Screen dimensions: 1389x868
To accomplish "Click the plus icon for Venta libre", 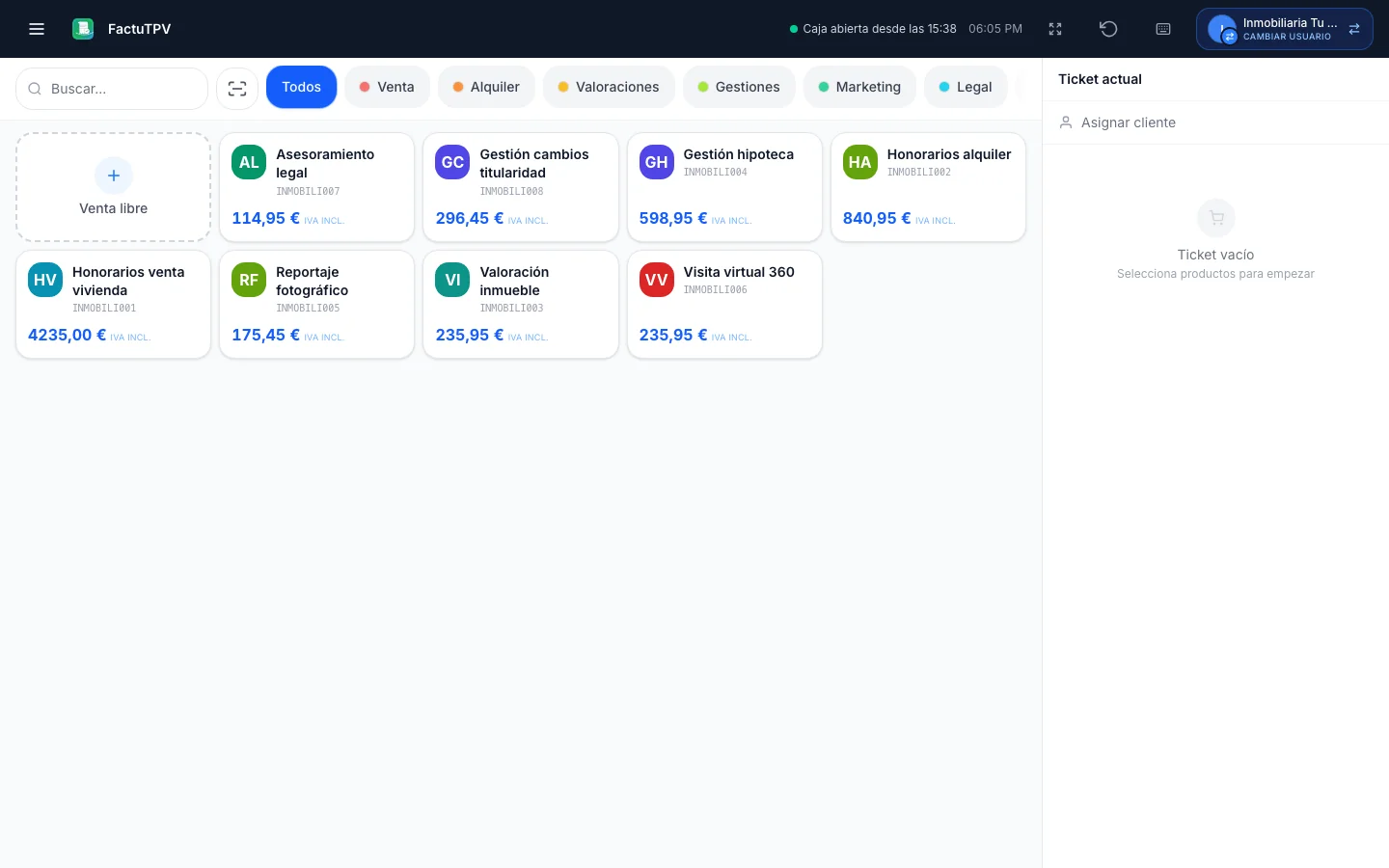I will (114, 176).
